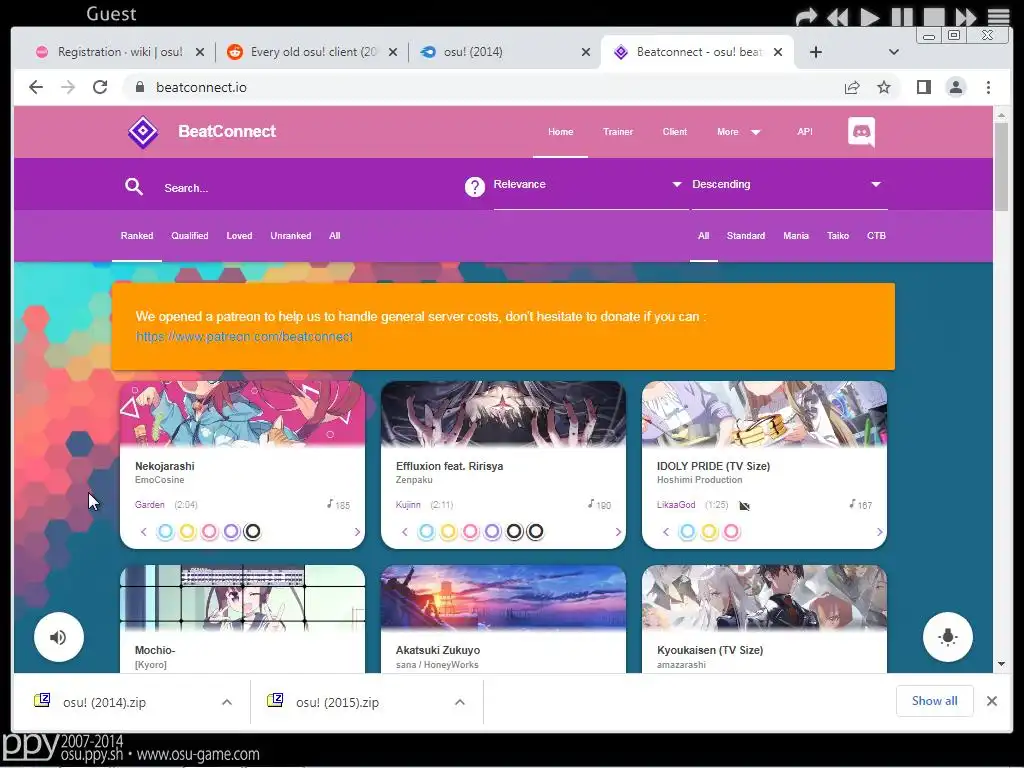The height and width of the screenshot is (768, 1024).
Task: Reload the page in Chrome
Action: click(x=100, y=87)
